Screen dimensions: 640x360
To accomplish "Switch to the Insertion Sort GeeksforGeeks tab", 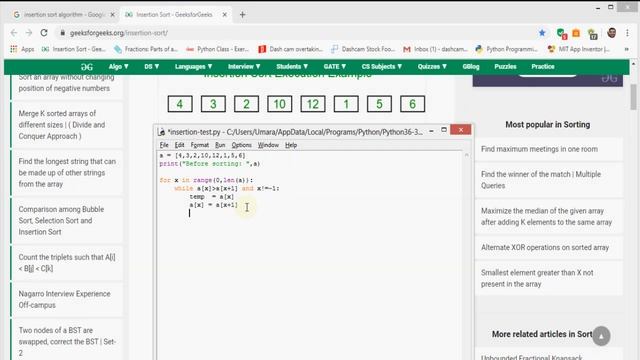I will [176, 15].
